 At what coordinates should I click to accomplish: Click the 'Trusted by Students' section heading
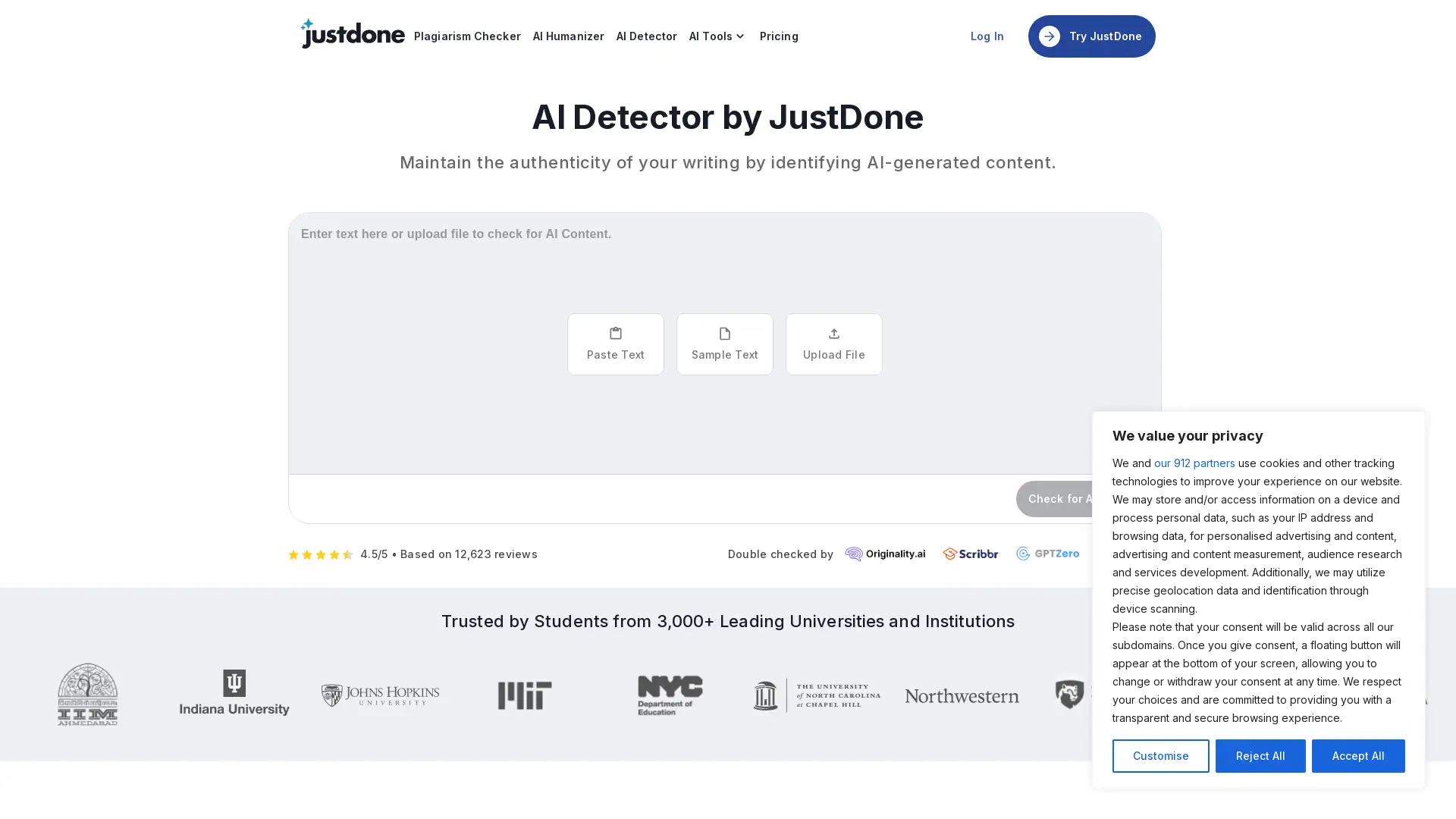pos(727,621)
